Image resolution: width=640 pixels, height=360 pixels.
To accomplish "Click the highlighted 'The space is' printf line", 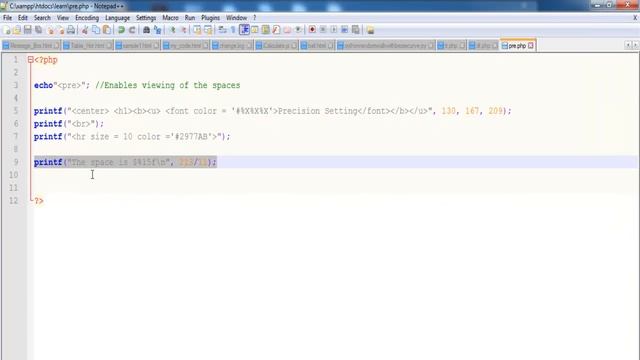I will pyautogui.click(x=125, y=162).
